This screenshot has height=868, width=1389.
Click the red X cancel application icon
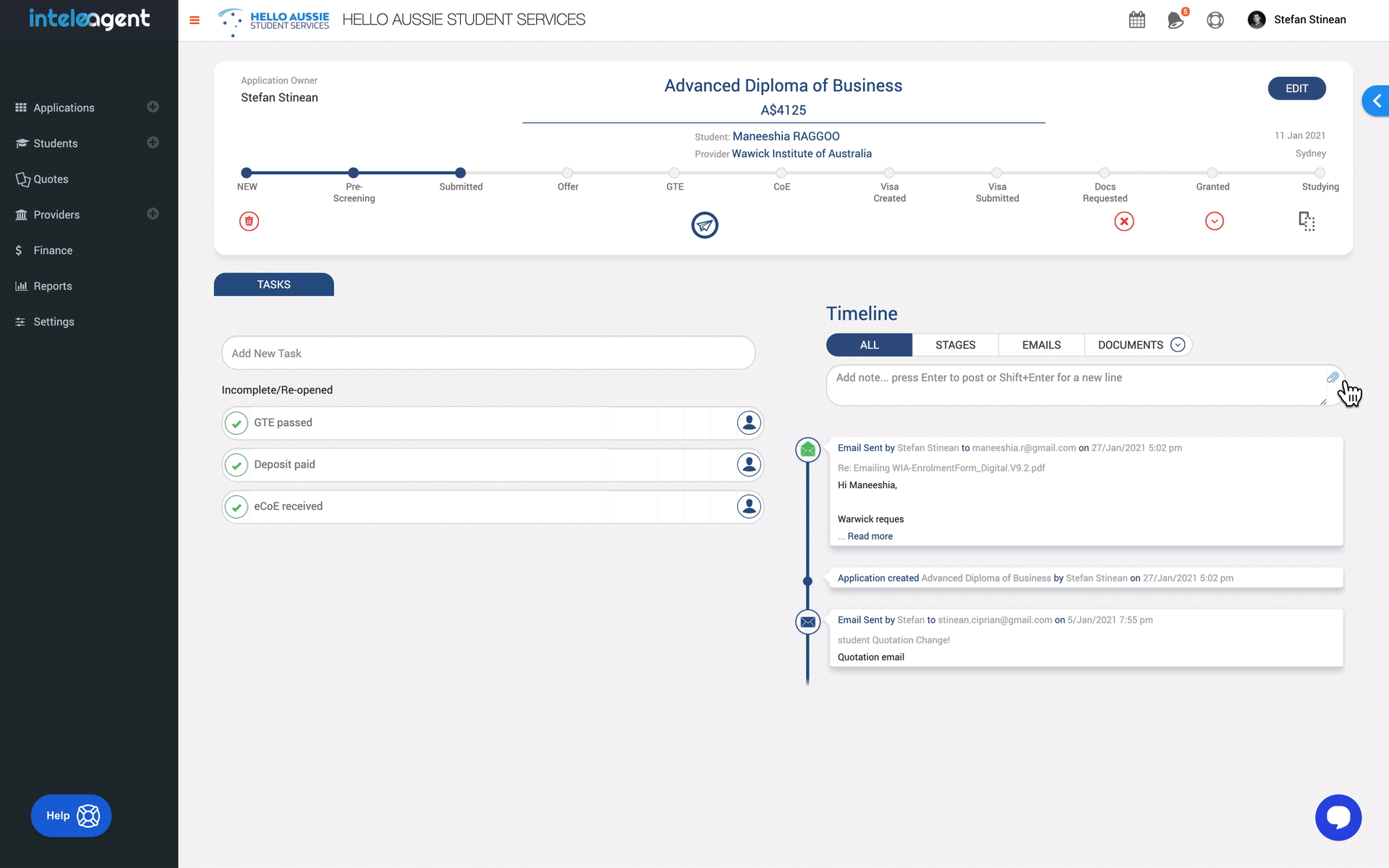click(1123, 221)
